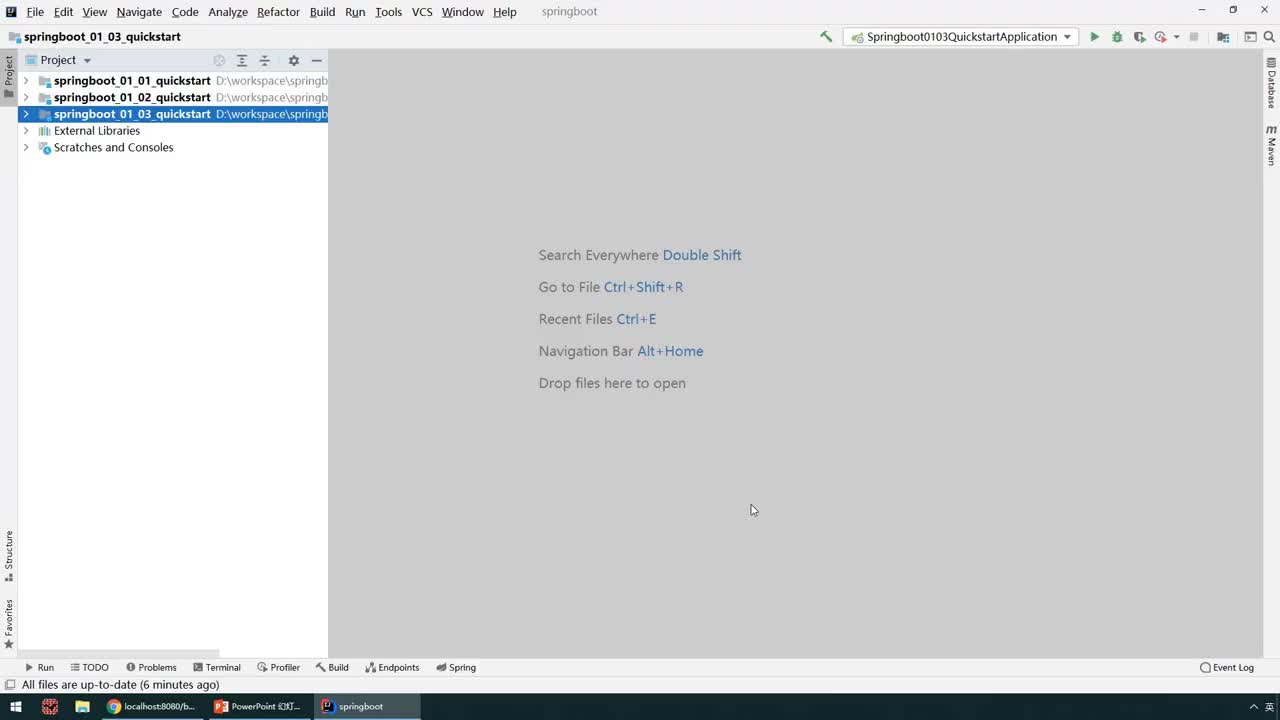Open the Run menu
Image resolution: width=1280 pixels, height=720 pixels.
355,12
